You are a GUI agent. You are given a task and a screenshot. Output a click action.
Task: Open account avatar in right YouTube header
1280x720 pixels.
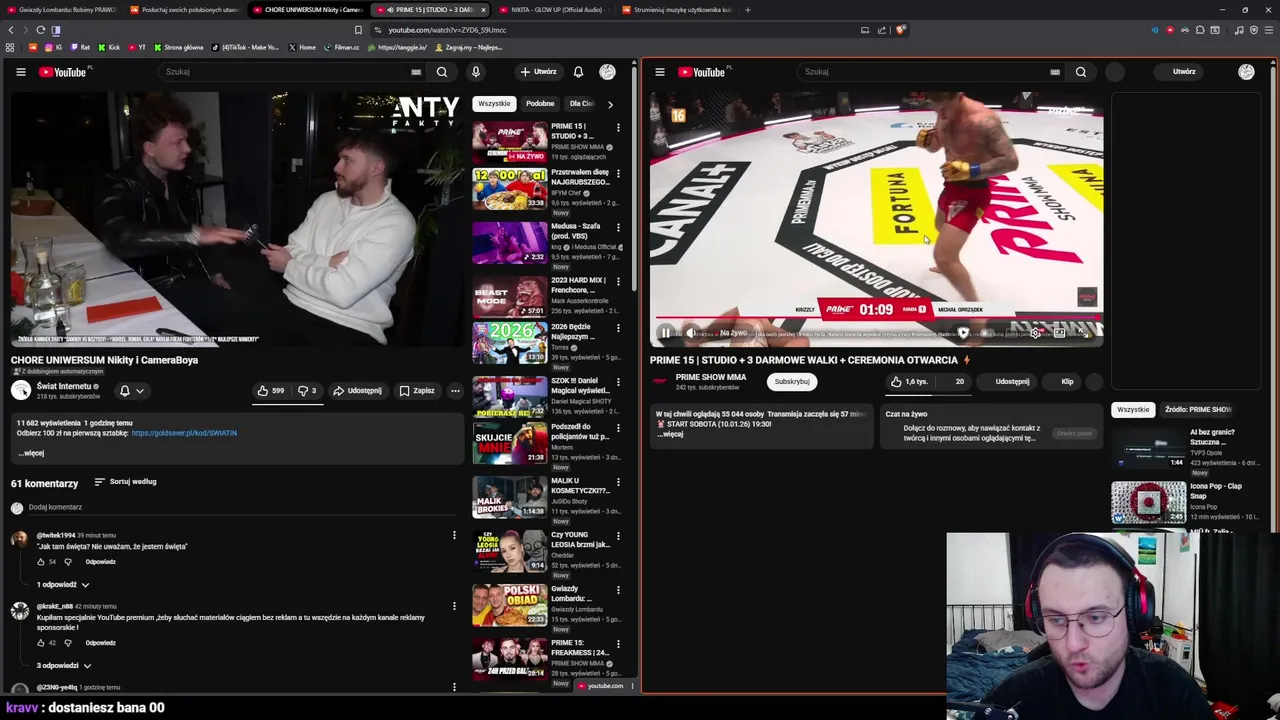pos(1246,72)
